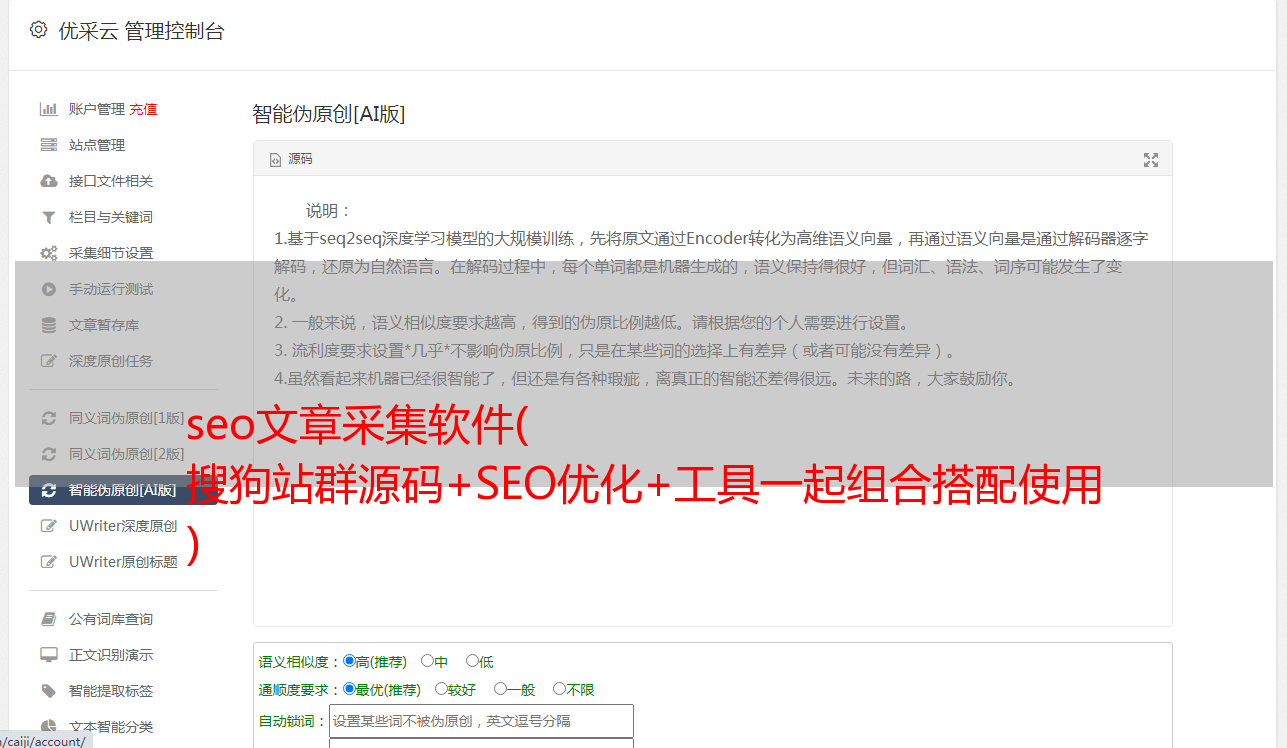Click inside the article editor text area
Screen dimensions: 1287x748
point(712,401)
